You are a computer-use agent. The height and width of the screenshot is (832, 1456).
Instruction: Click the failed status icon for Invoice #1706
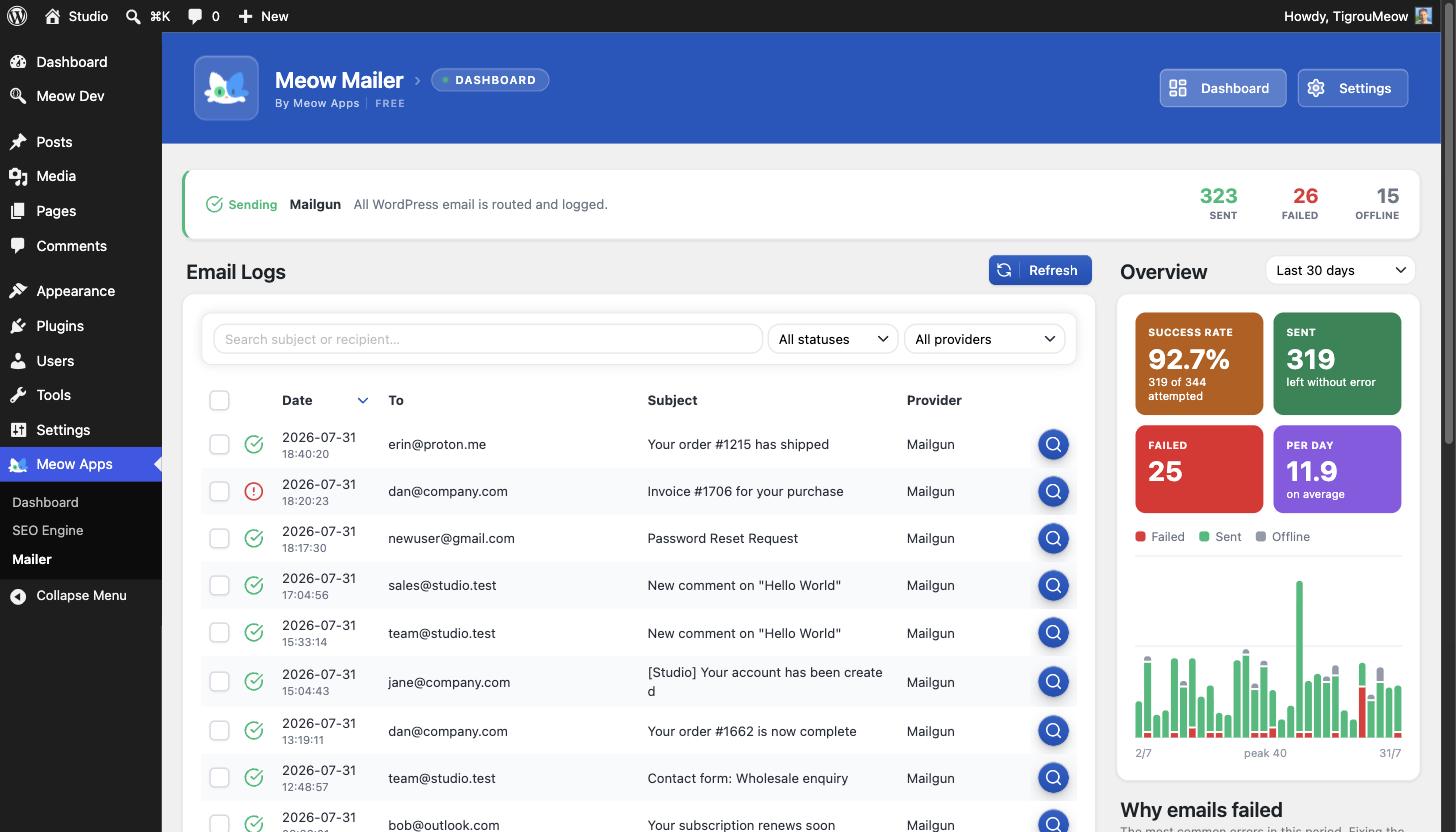pos(254,491)
